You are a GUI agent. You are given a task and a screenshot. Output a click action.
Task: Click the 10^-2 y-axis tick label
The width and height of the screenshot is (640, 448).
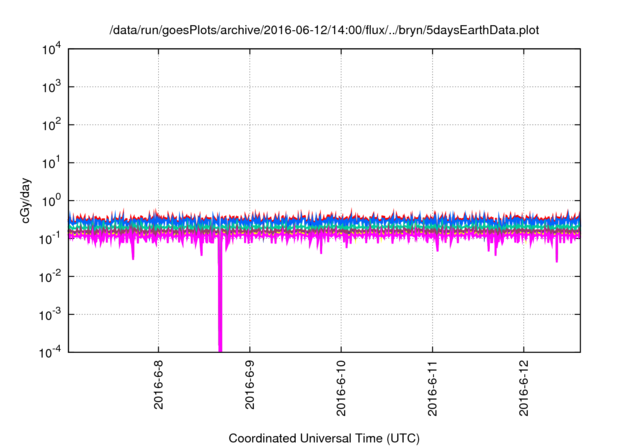point(51,277)
